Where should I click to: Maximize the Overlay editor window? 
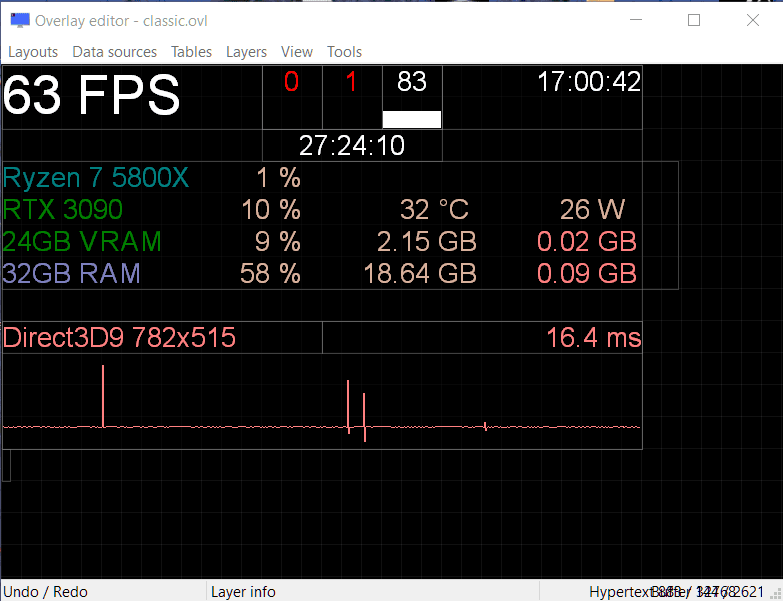click(694, 20)
